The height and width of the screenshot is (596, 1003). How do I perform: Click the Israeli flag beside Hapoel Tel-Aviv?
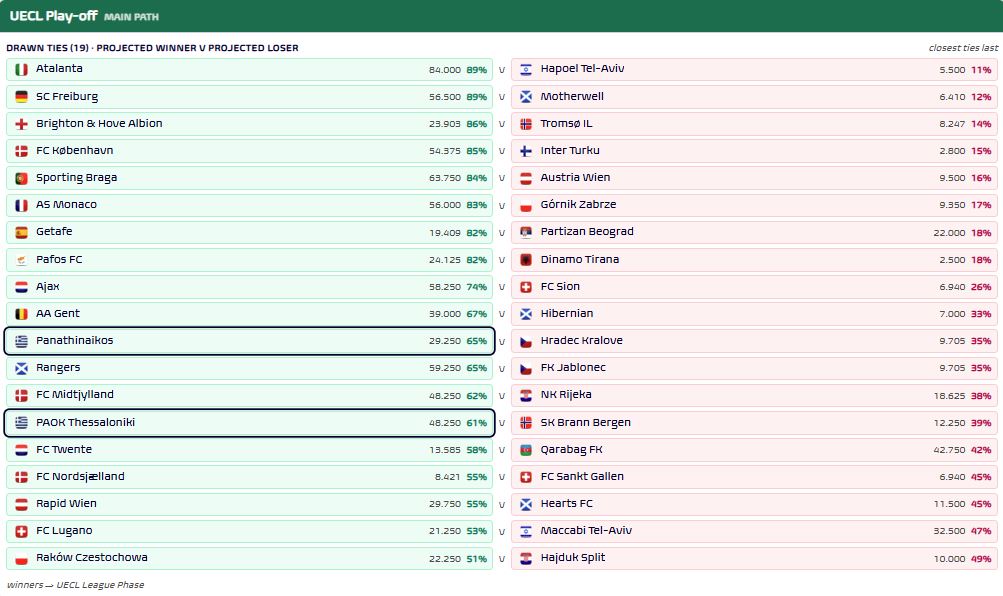[x=526, y=69]
